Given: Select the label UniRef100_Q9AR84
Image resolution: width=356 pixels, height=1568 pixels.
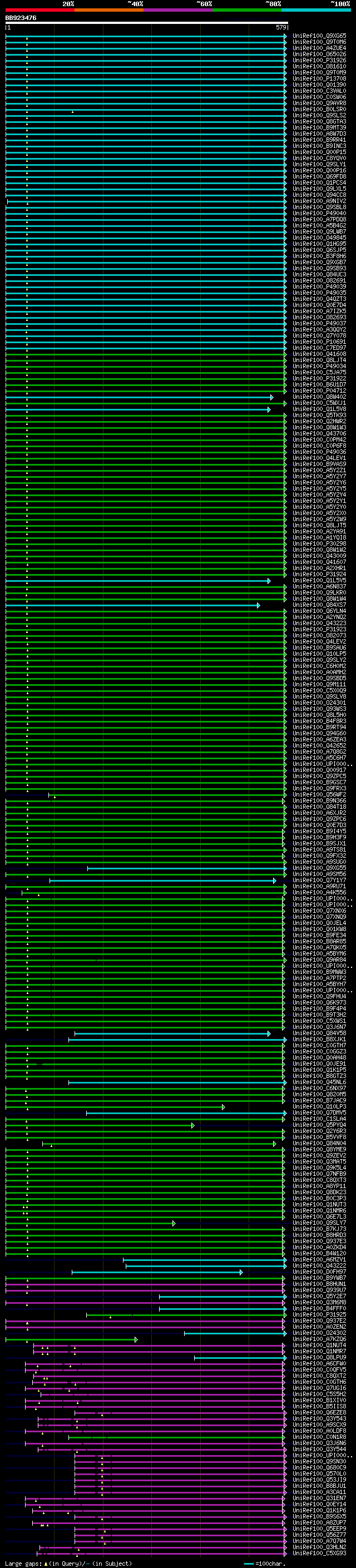Looking at the screenshot, I should tap(319, 960).
